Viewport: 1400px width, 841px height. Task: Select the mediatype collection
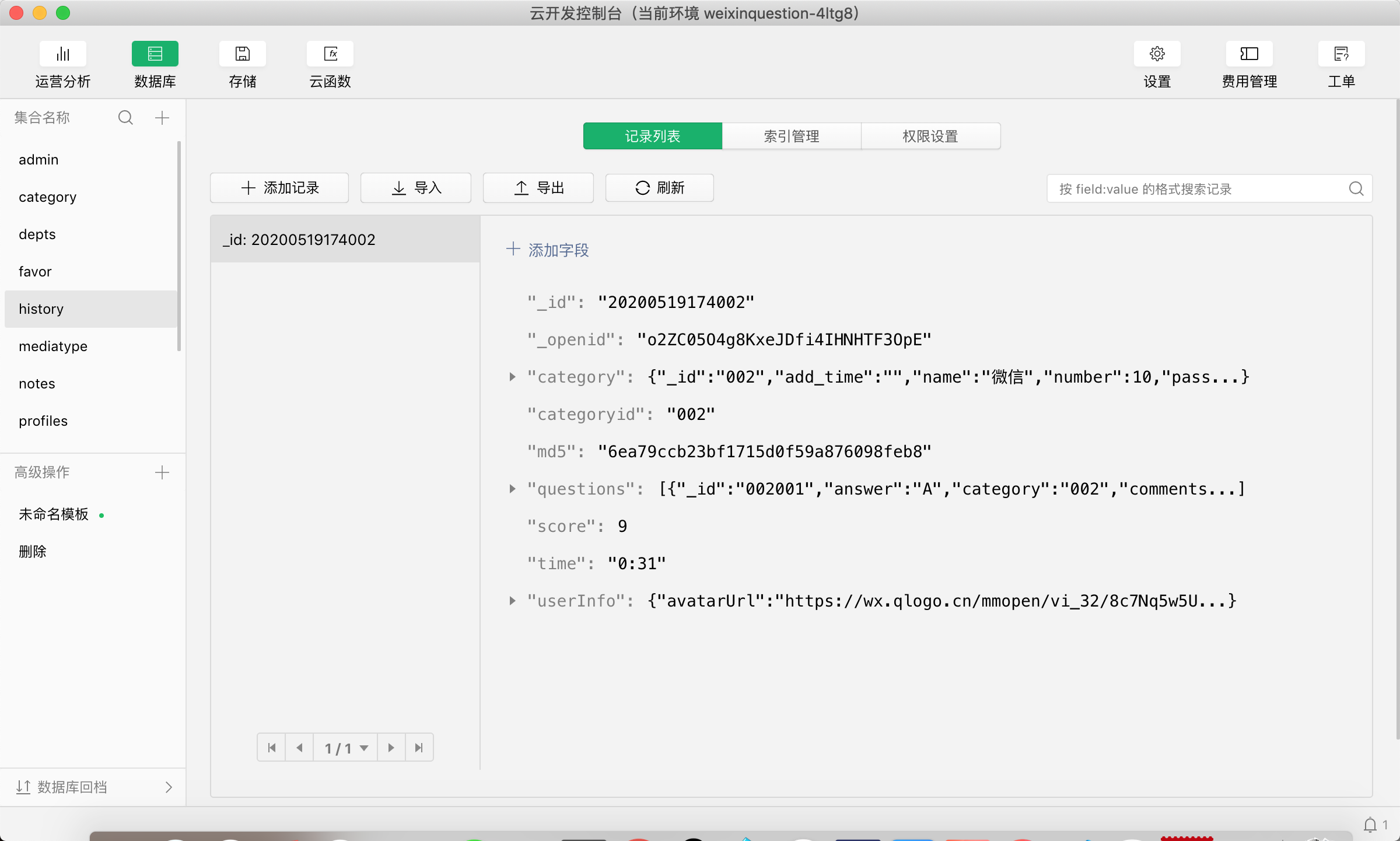[x=53, y=346]
